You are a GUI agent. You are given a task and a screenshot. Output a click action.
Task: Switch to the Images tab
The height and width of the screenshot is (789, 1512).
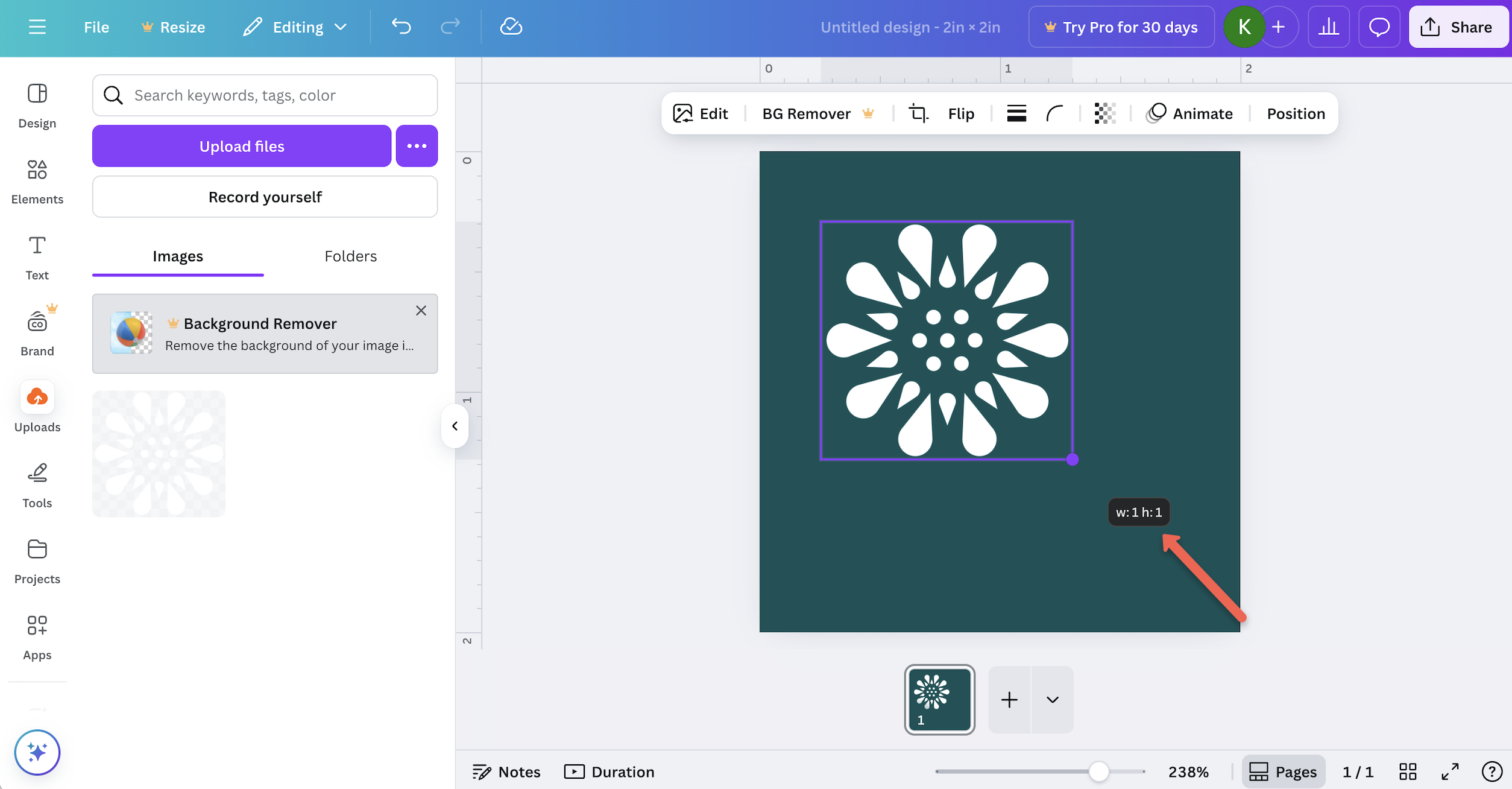tap(178, 256)
